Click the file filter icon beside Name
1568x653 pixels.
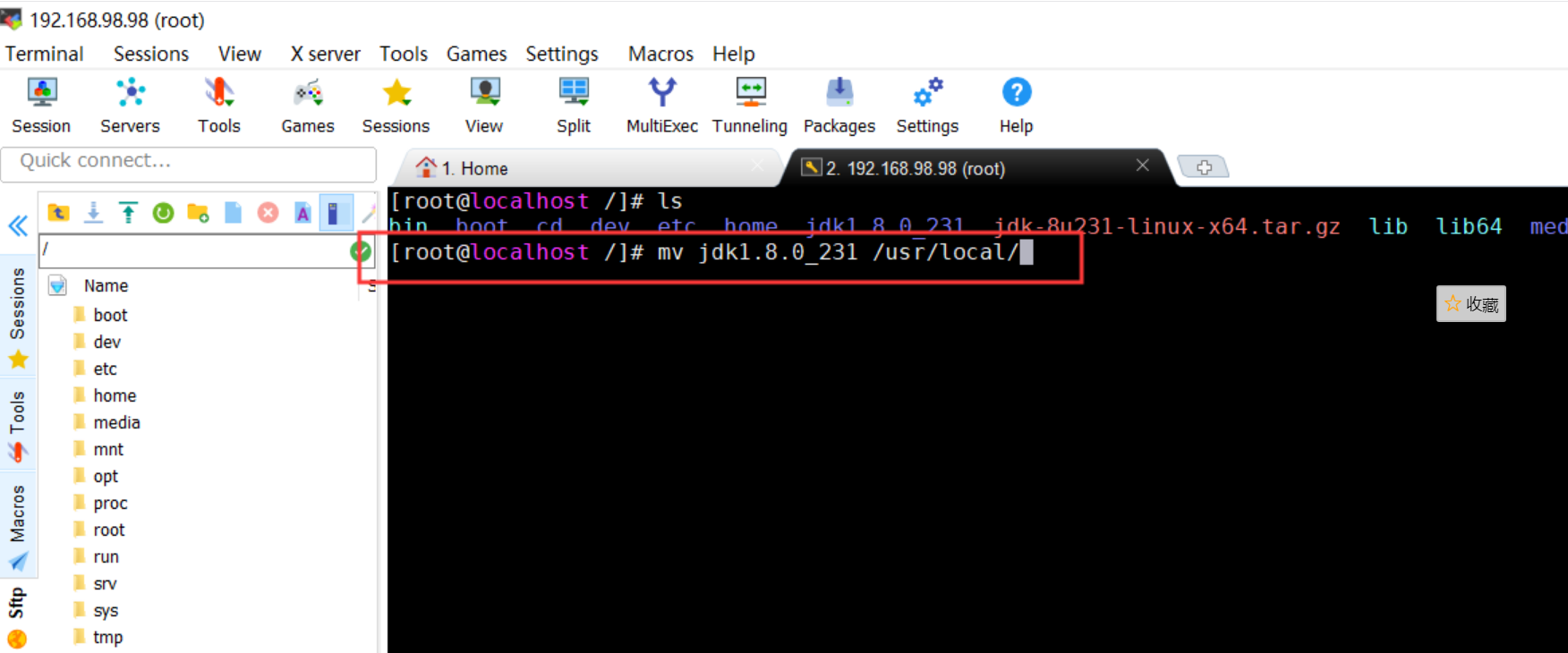pos(58,285)
